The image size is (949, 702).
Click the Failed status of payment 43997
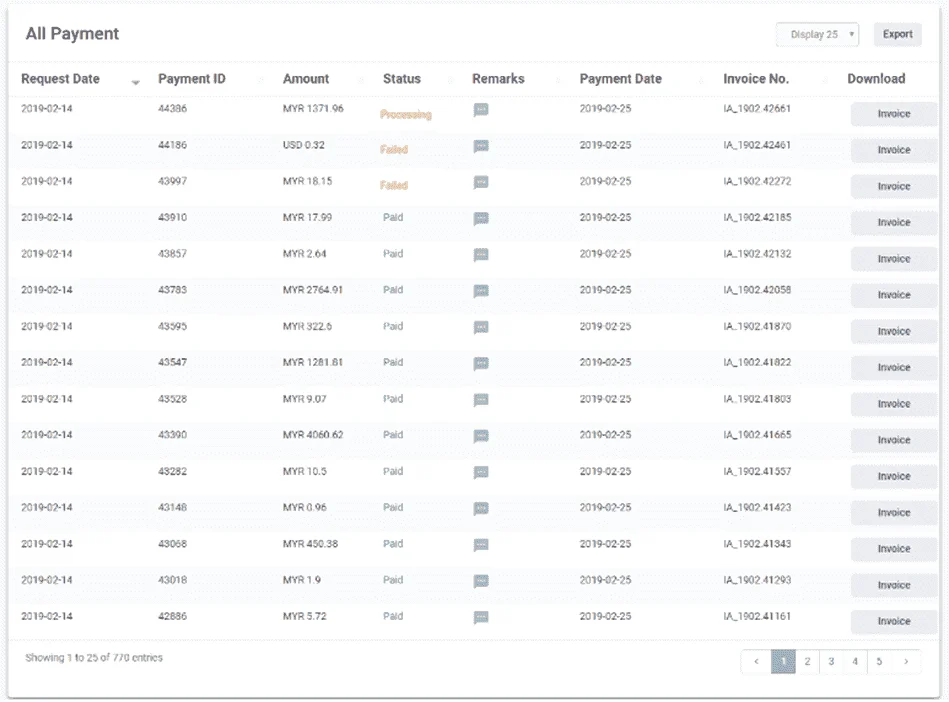click(393, 185)
